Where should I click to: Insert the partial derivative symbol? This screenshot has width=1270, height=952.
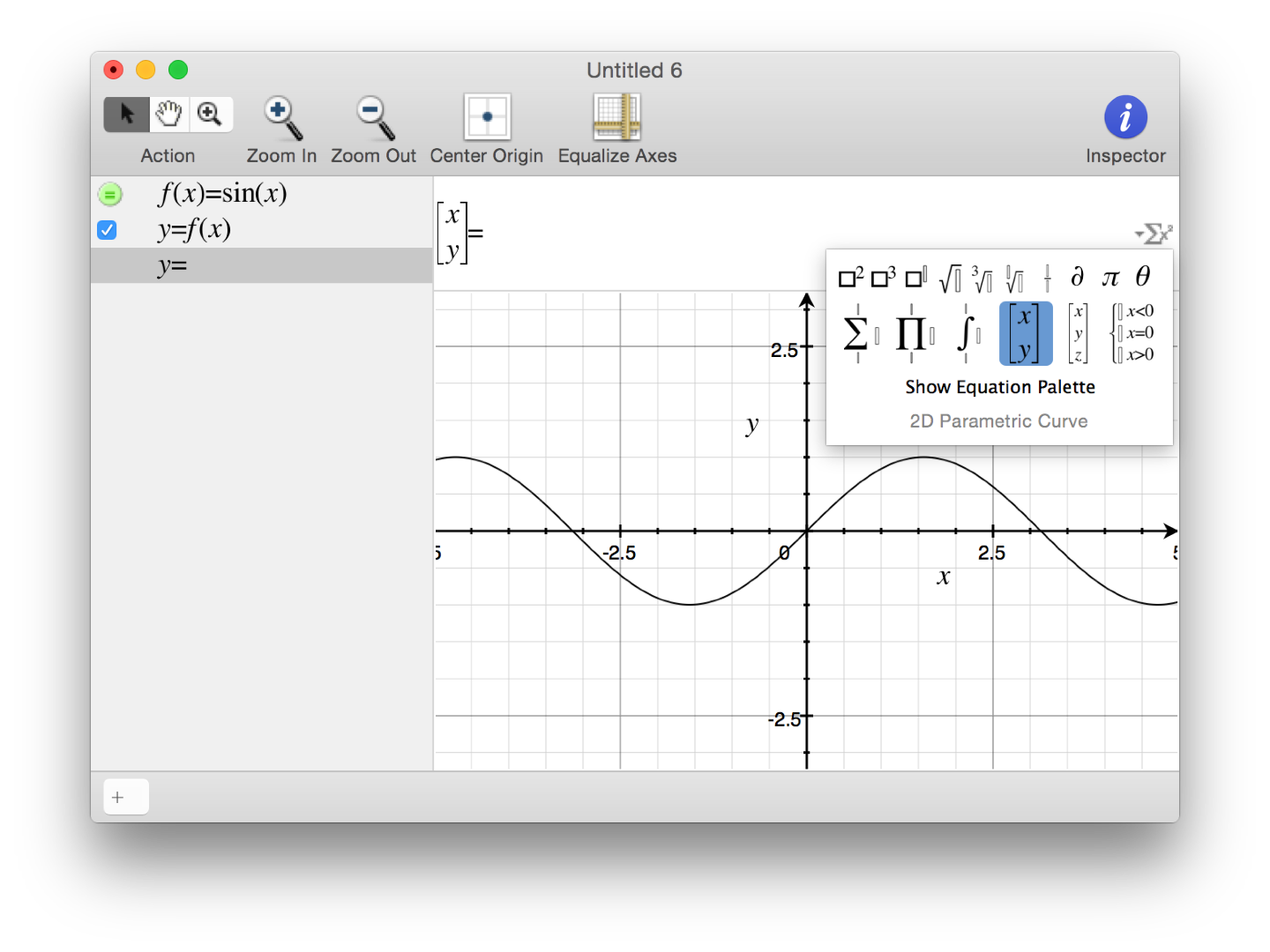[1077, 277]
